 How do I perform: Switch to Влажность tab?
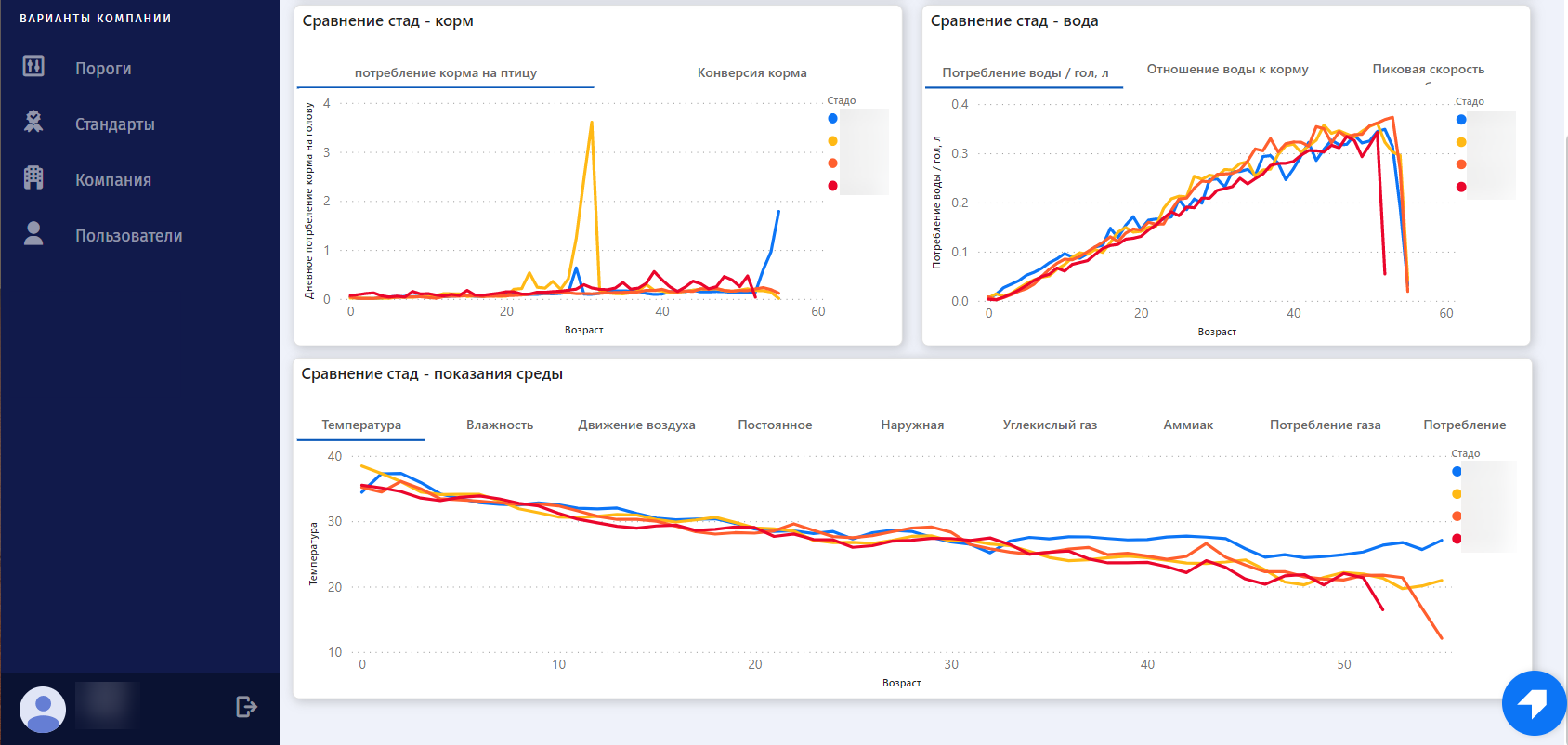click(500, 425)
